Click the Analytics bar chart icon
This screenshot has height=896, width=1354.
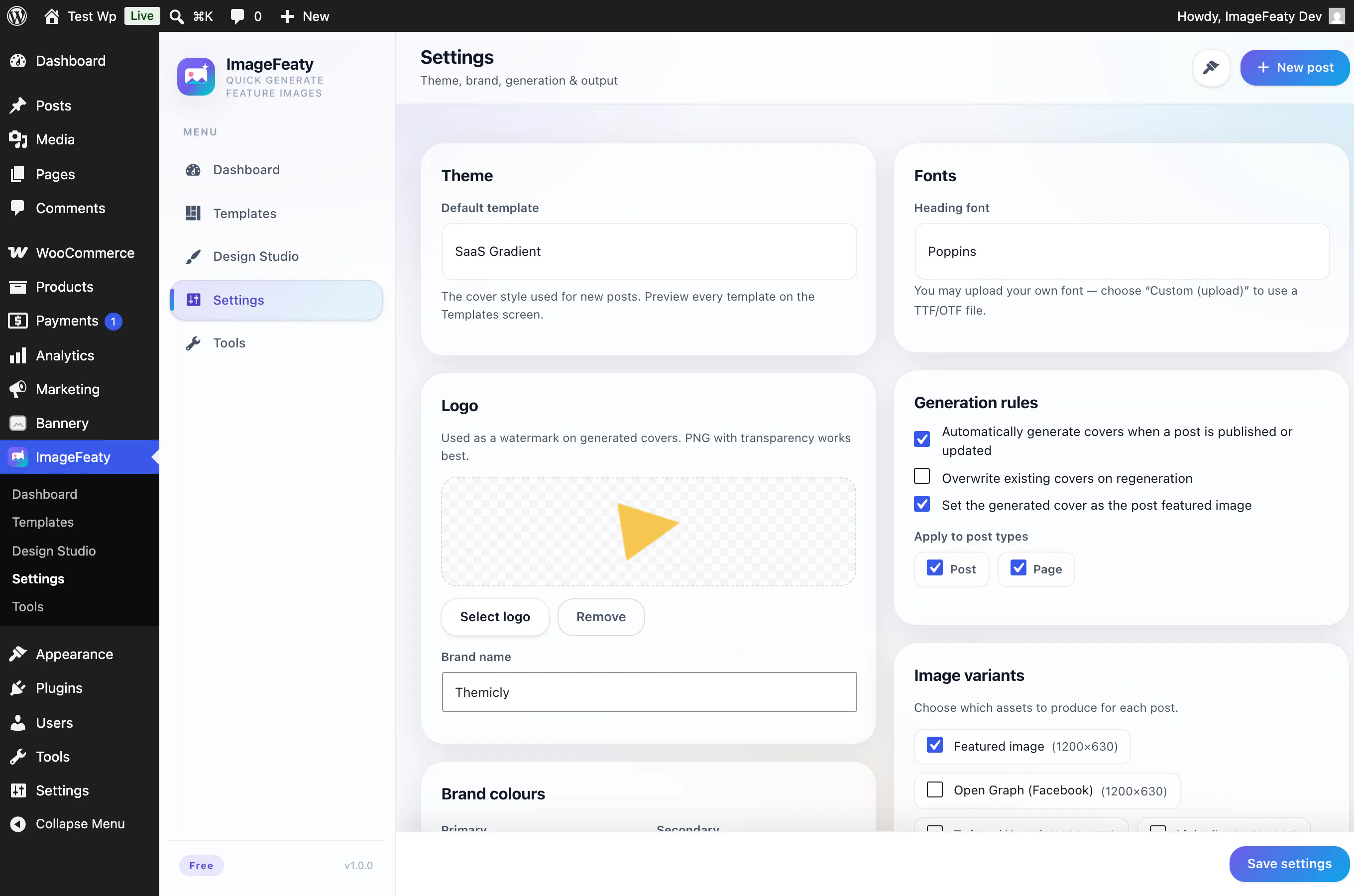(x=18, y=355)
